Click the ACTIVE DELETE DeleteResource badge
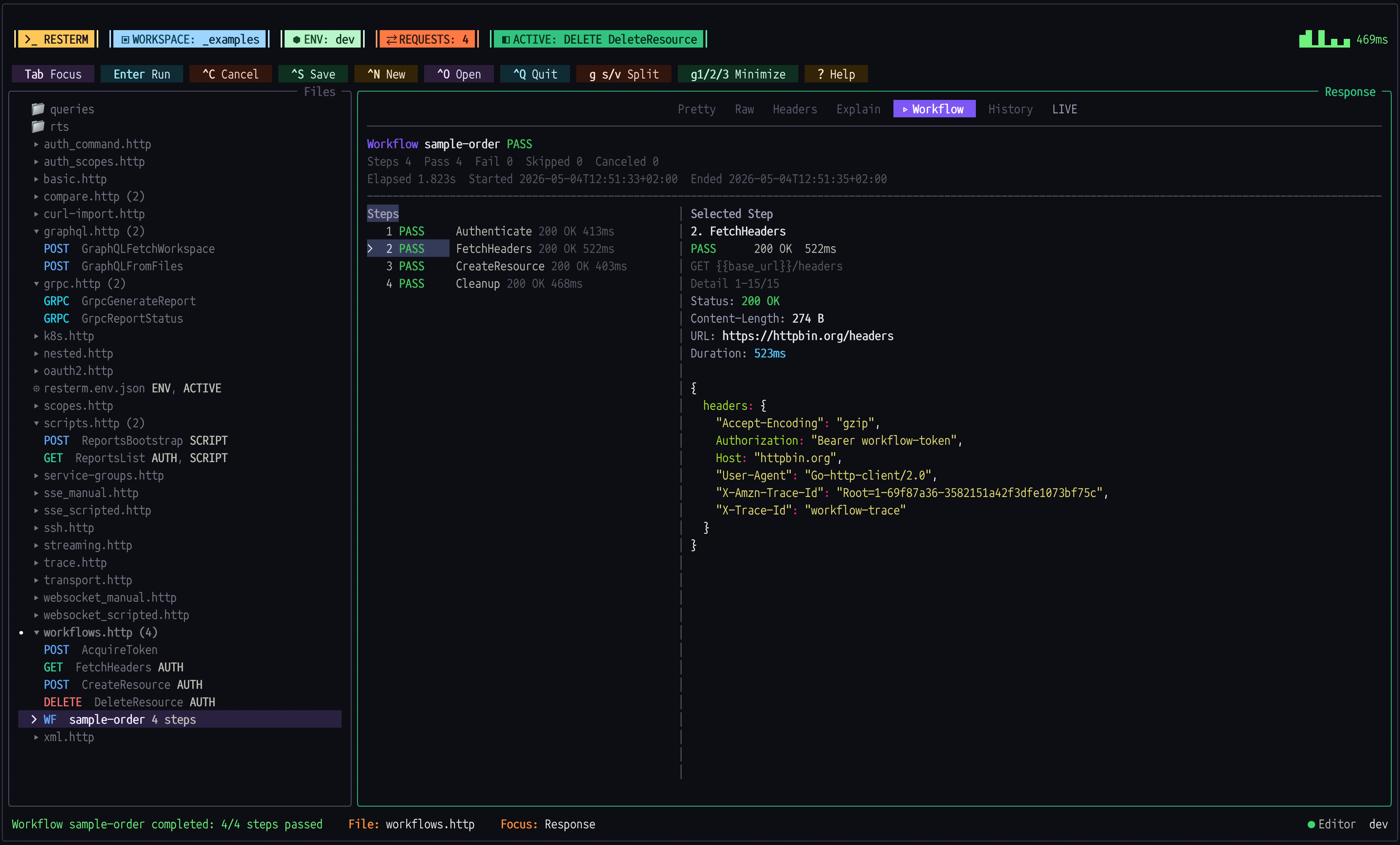Screen dimensions: 1400x845 tap(599, 39)
